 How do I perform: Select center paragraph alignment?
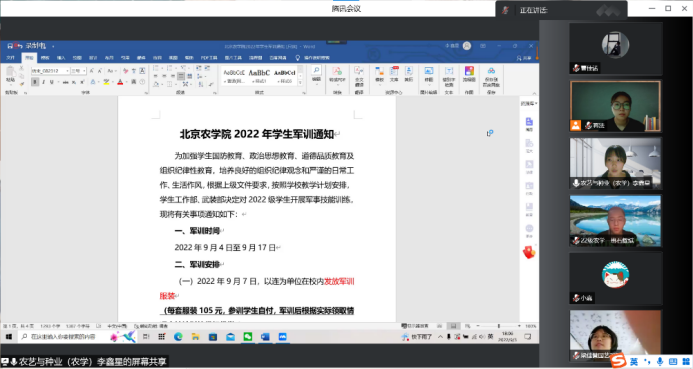point(164,76)
